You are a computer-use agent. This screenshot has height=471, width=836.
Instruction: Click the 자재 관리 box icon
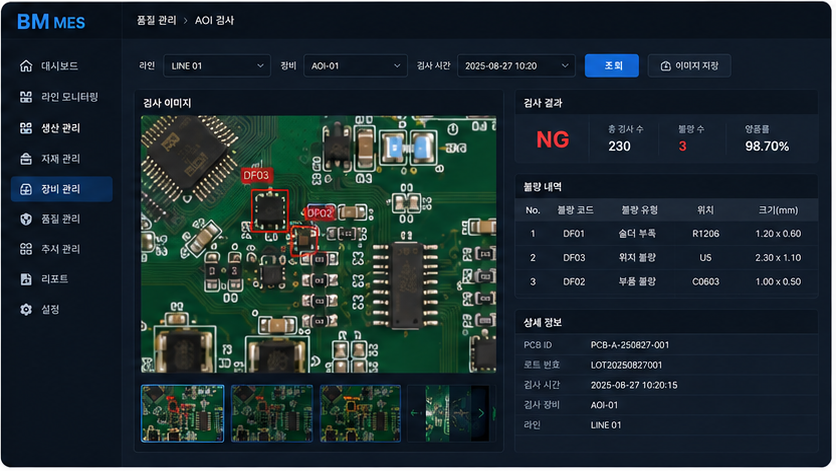click(26, 159)
